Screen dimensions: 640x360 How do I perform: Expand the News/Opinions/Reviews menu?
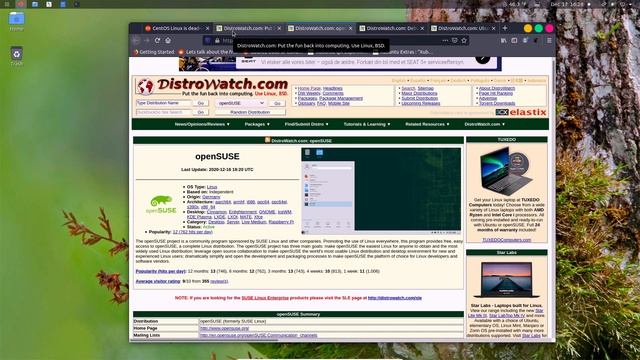coord(202,124)
